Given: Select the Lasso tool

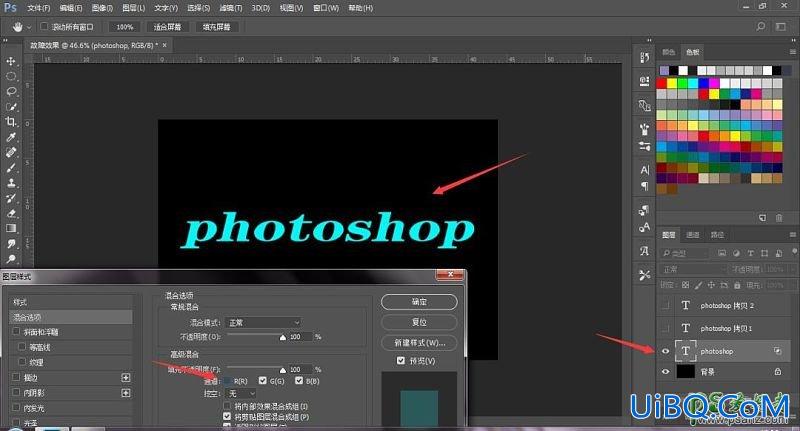Looking at the screenshot, I should coord(11,91).
